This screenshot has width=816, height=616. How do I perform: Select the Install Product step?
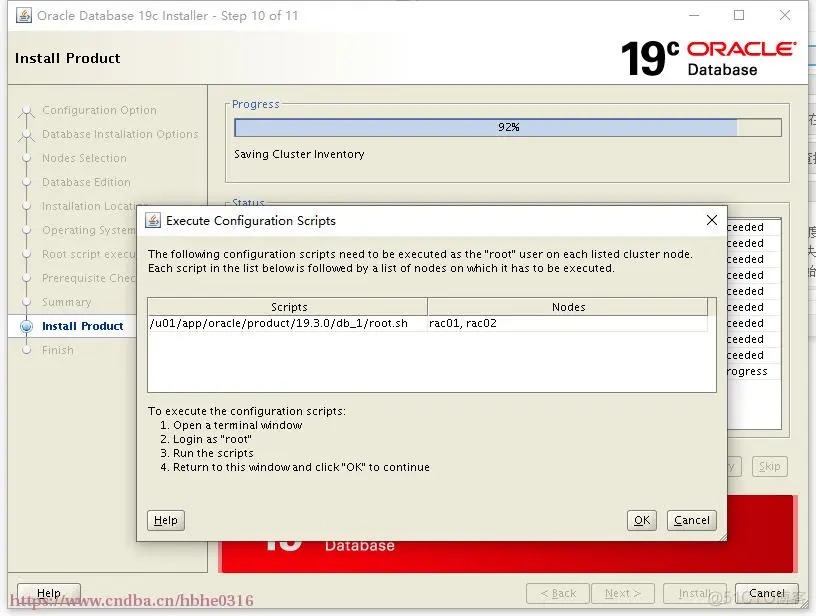click(83, 326)
